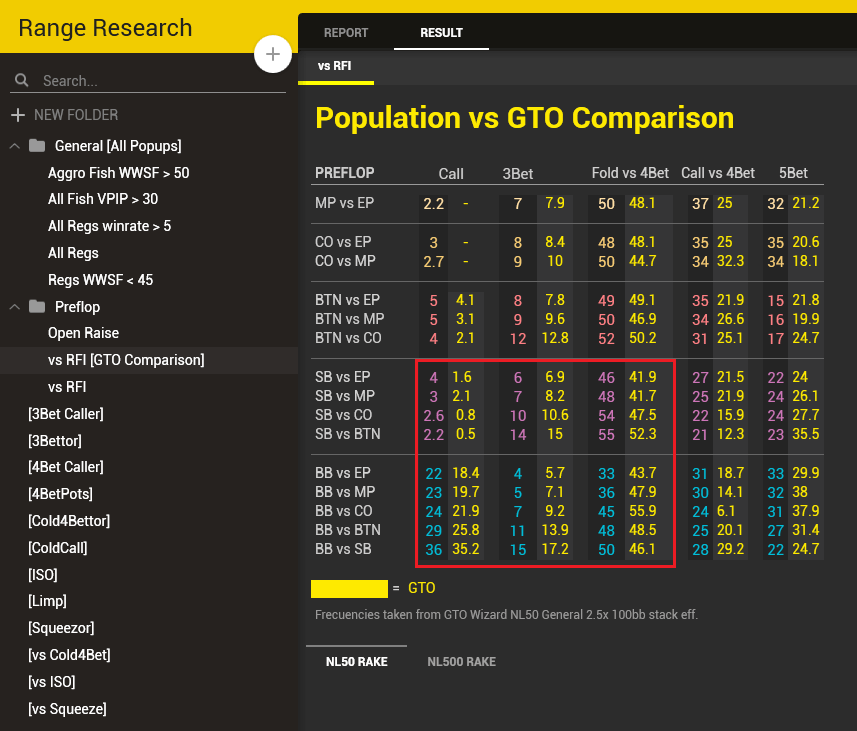Image resolution: width=857 pixels, height=731 pixels.
Task: Click the plus icon beside NEW FOLDER
Action: (x=18, y=115)
